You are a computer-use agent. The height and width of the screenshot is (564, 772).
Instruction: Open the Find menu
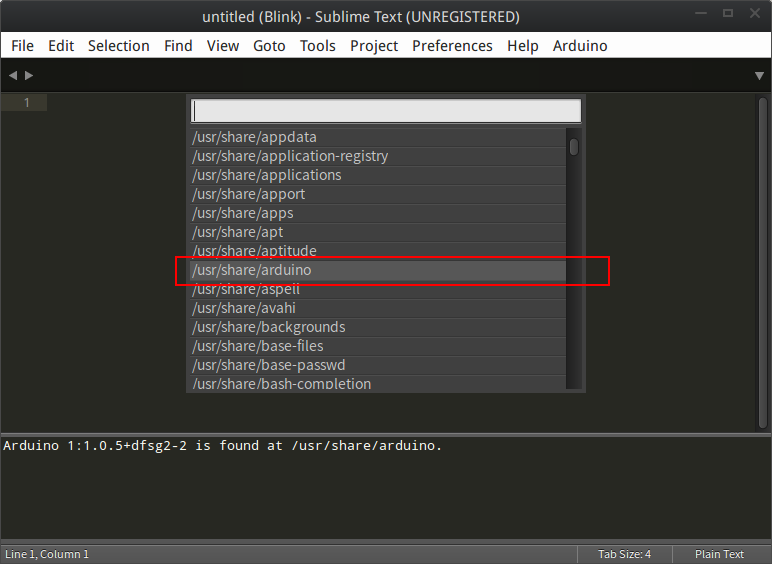(x=178, y=46)
